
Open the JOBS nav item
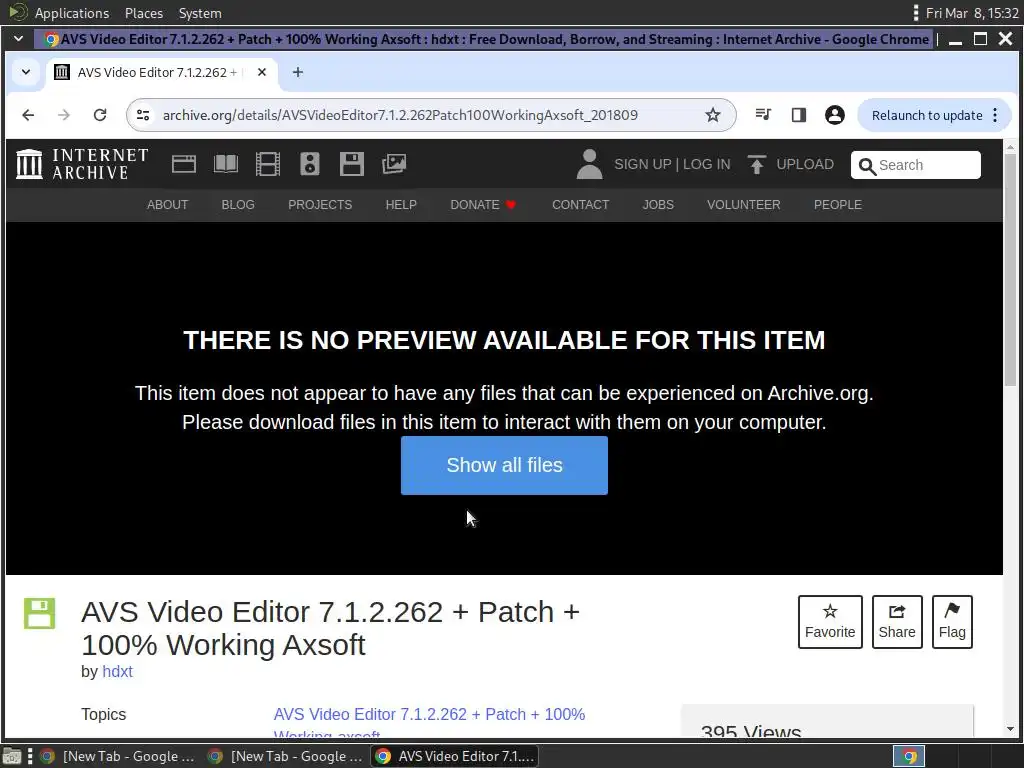(658, 205)
